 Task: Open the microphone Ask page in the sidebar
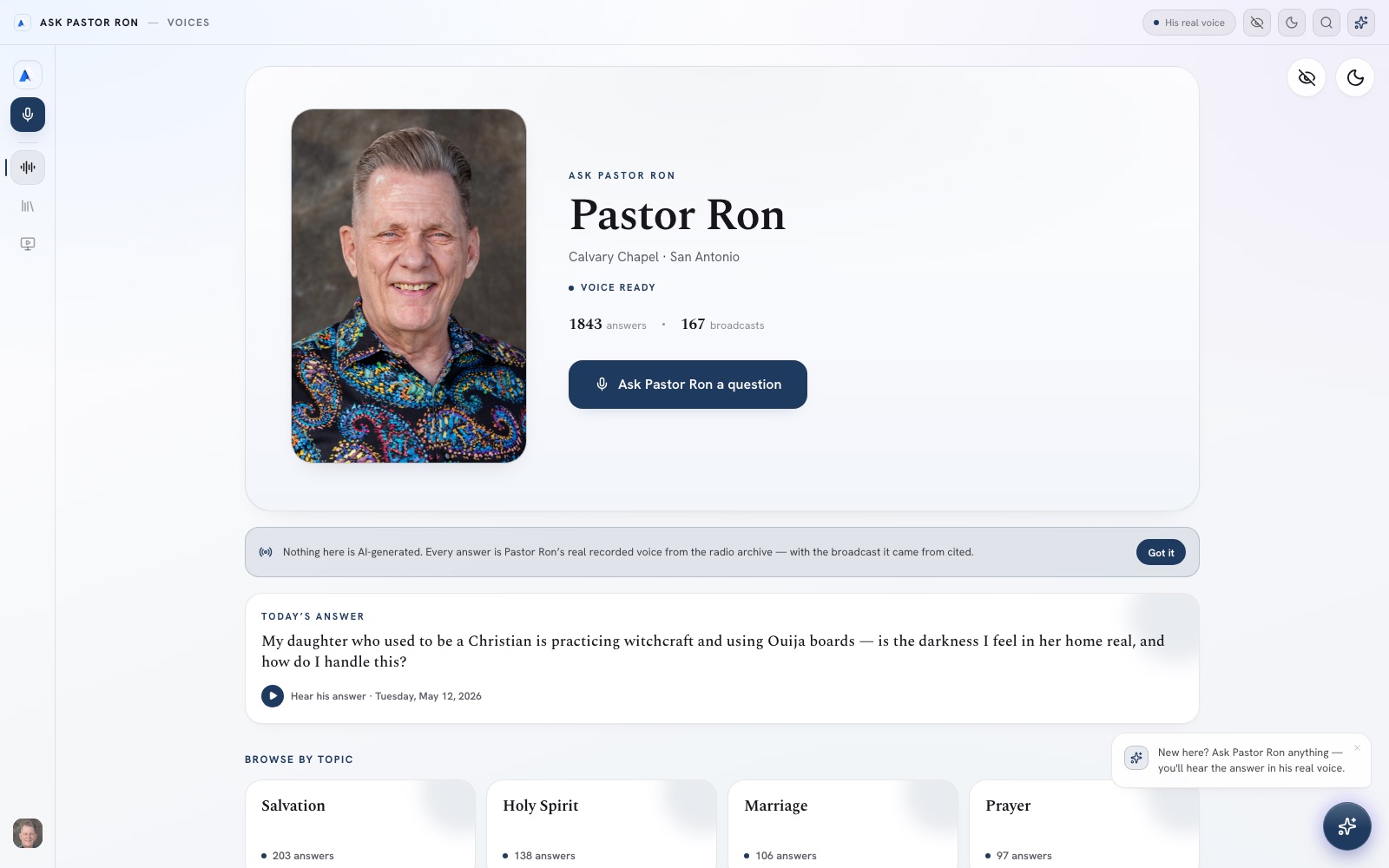click(28, 115)
